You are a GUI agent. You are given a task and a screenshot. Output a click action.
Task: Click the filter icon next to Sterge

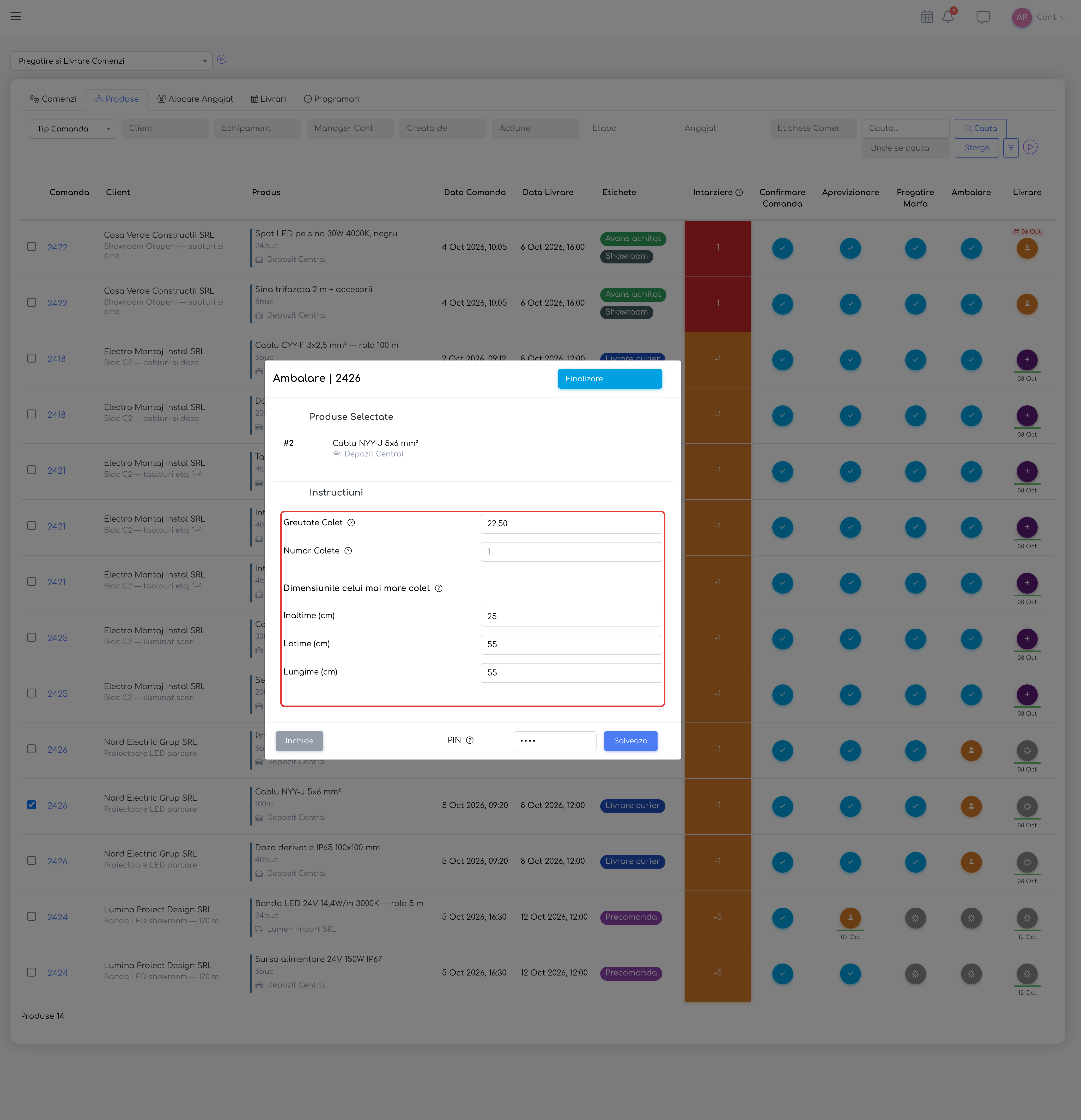[1011, 148]
